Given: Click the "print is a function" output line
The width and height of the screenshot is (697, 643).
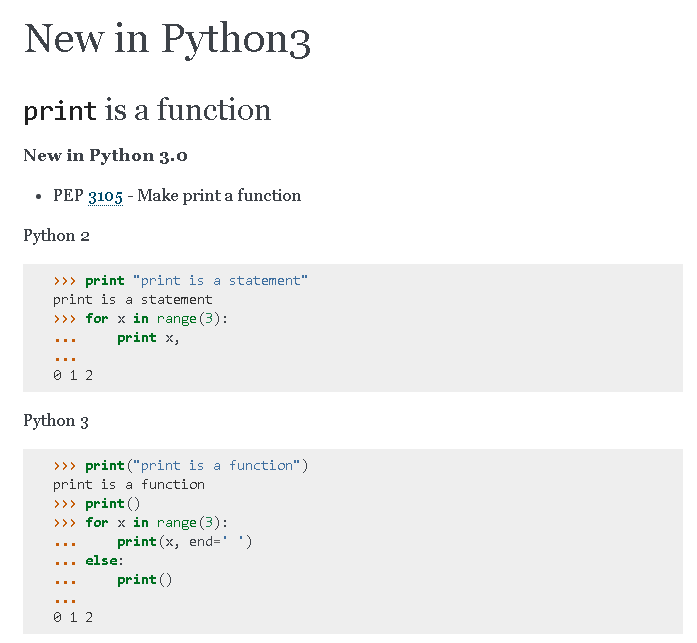Looking at the screenshot, I should (x=128, y=485).
